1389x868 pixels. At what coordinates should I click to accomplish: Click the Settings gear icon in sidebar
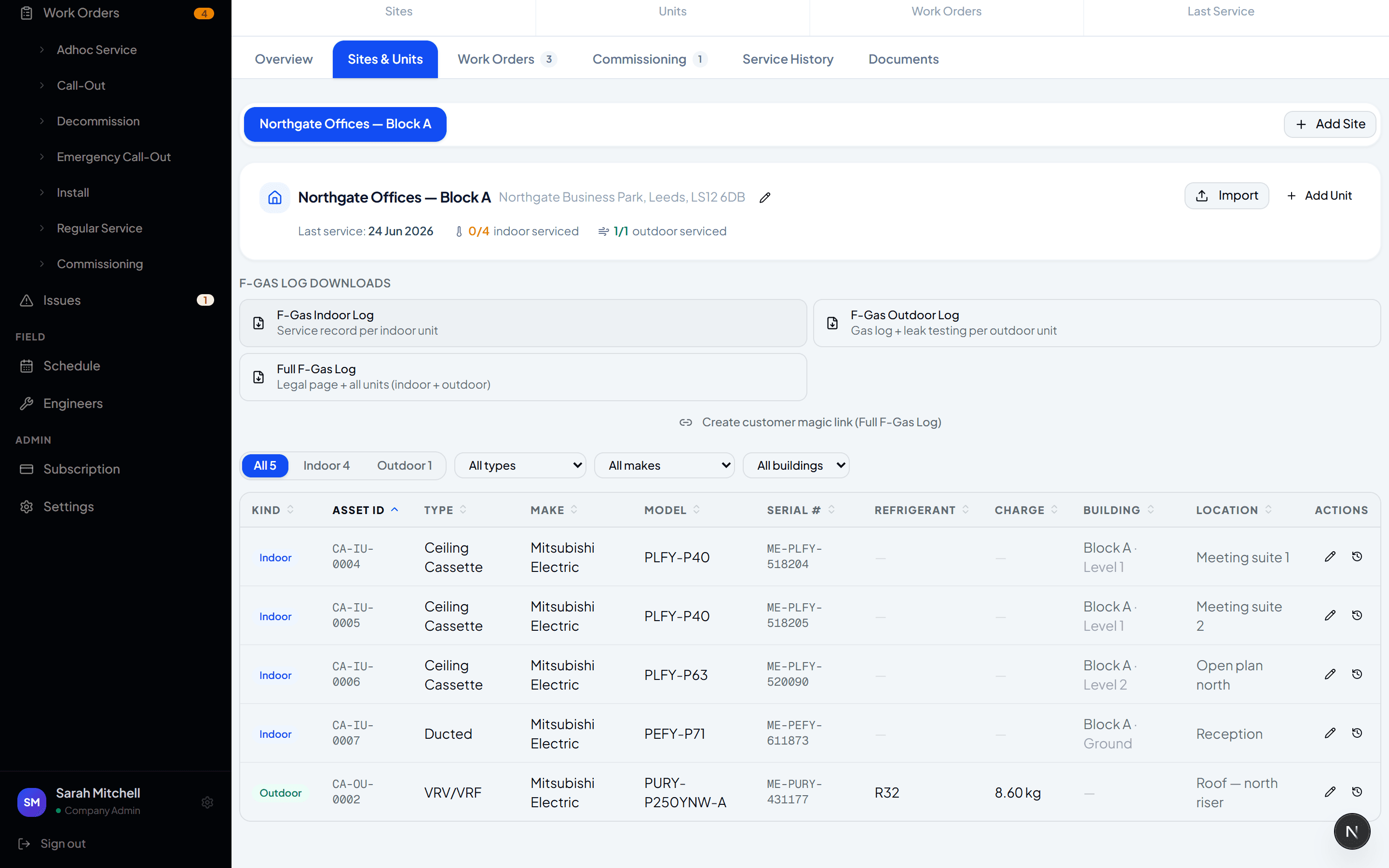(x=27, y=507)
